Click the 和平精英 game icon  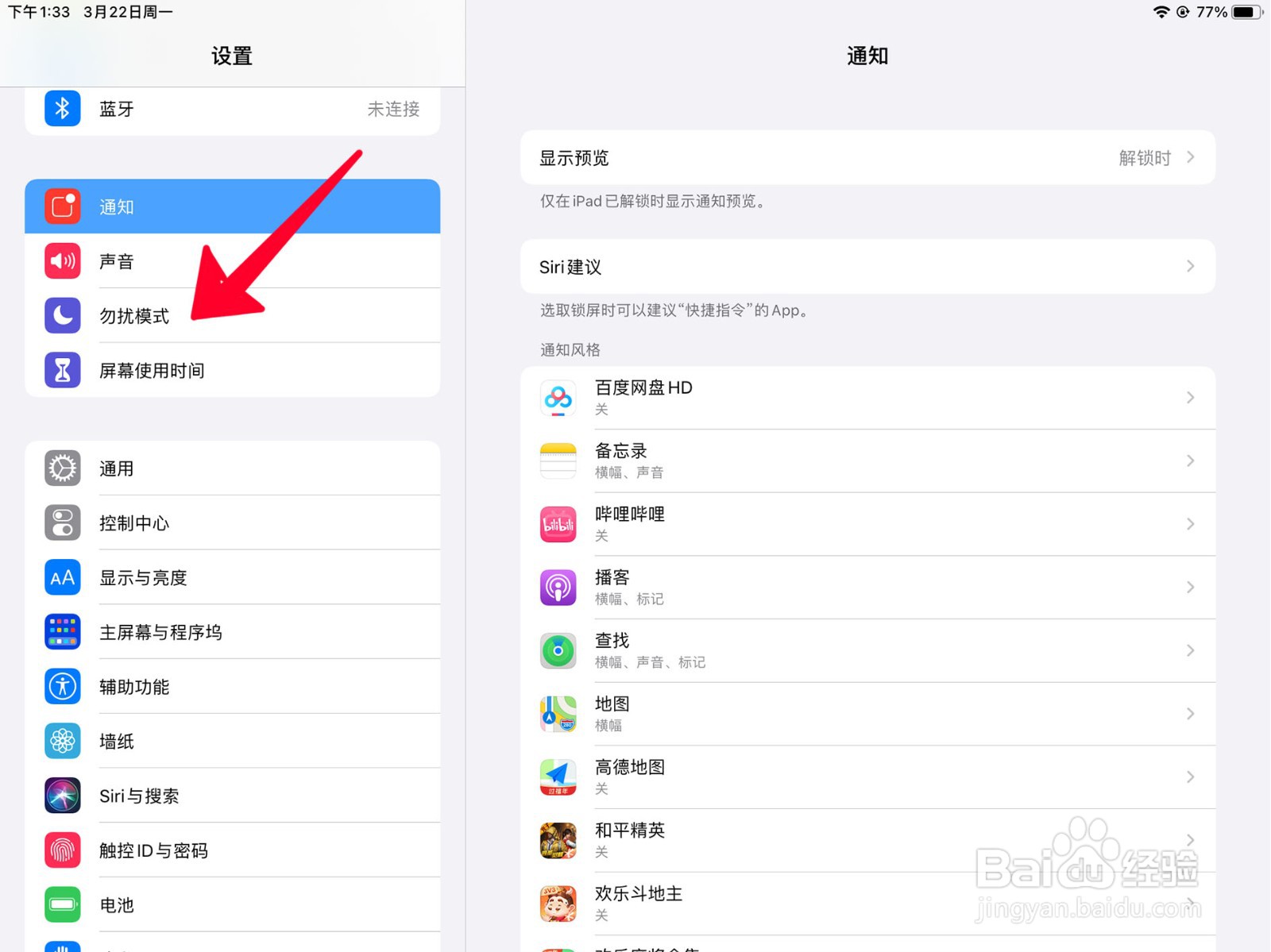[x=558, y=840]
